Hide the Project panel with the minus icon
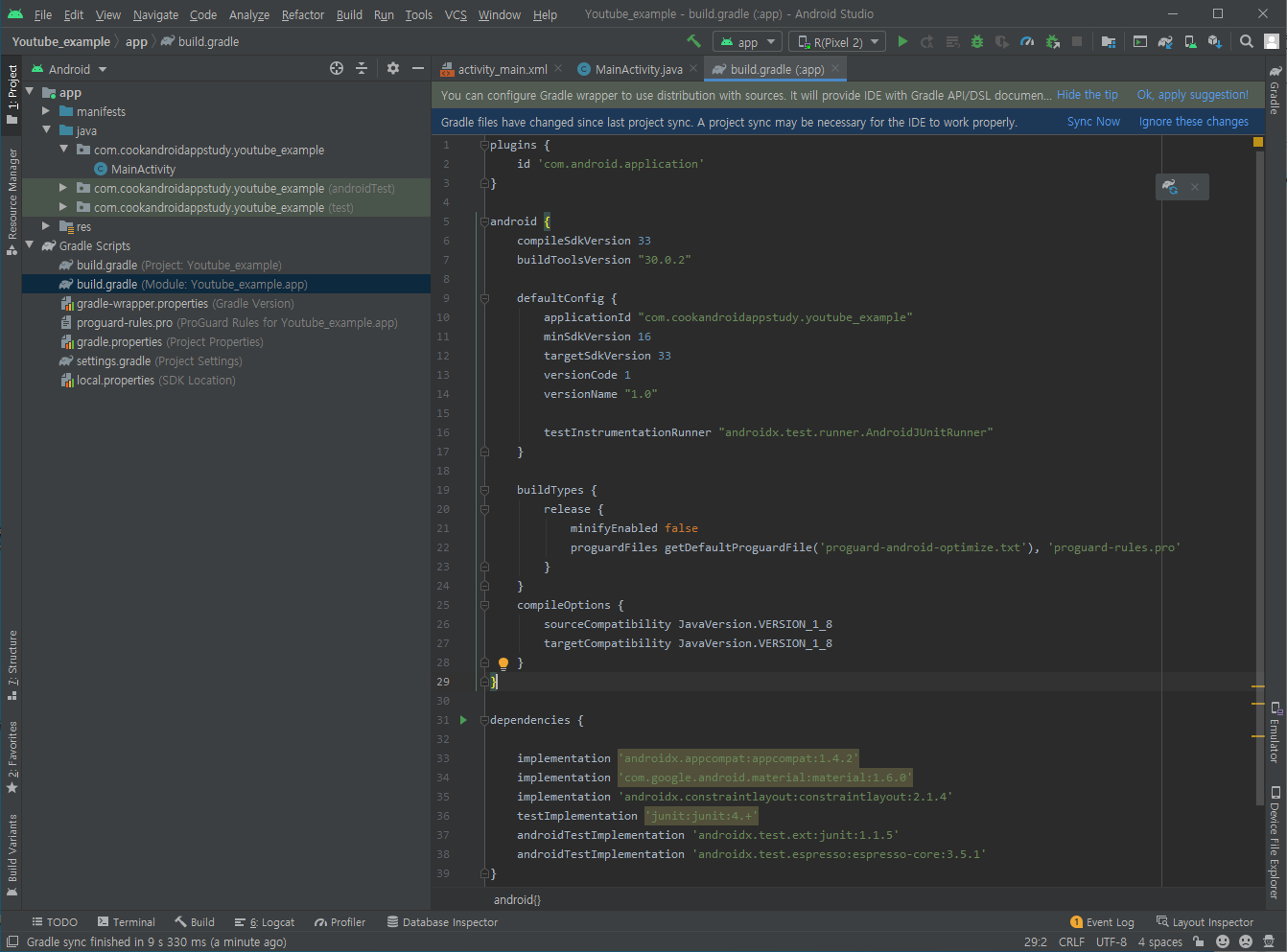The image size is (1287, 952). (417, 68)
